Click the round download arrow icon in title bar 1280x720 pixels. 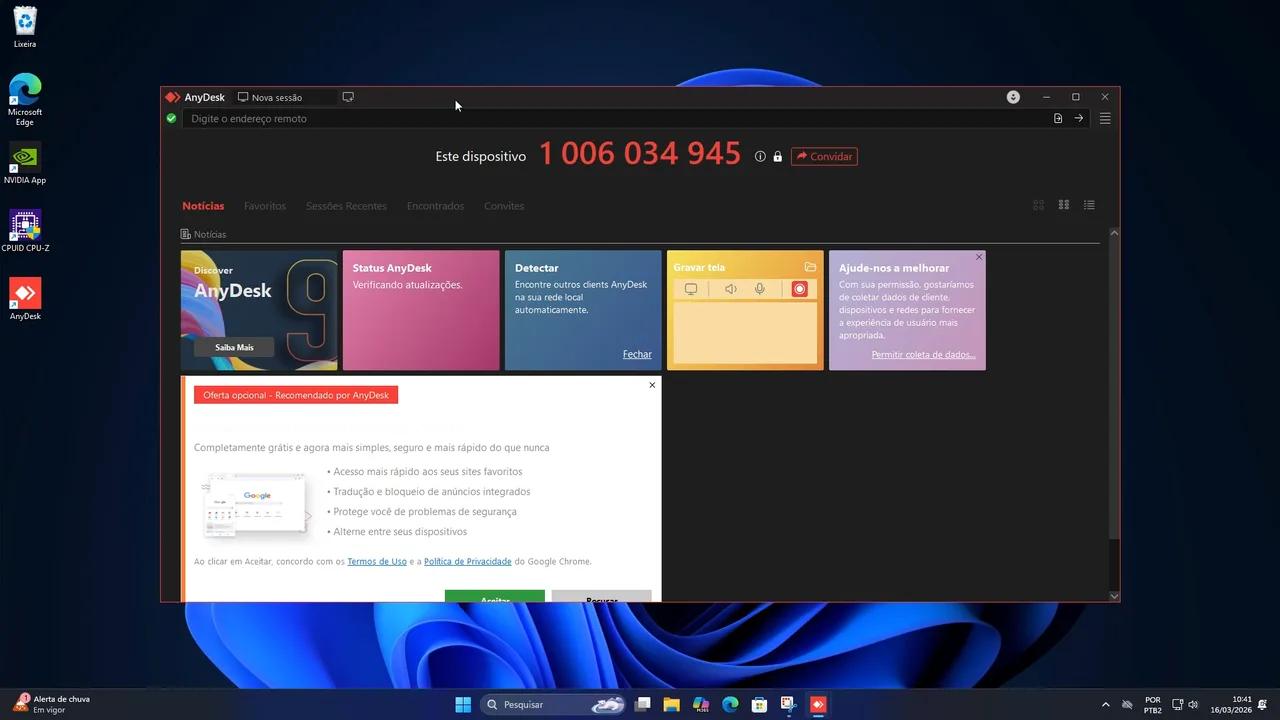click(x=1013, y=97)
